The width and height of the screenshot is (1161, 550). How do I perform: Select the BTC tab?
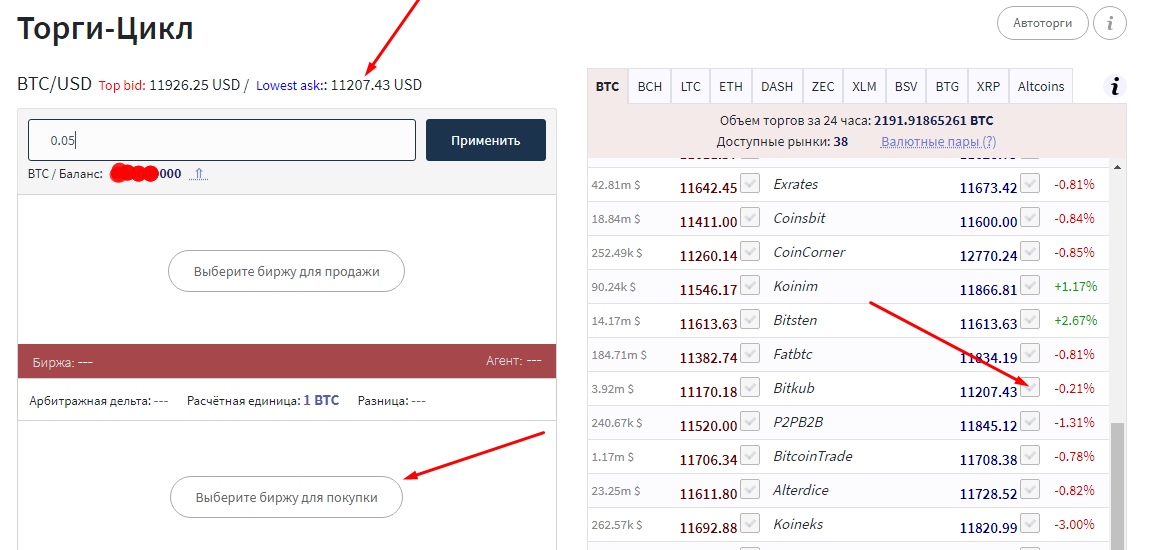point(607,87)
